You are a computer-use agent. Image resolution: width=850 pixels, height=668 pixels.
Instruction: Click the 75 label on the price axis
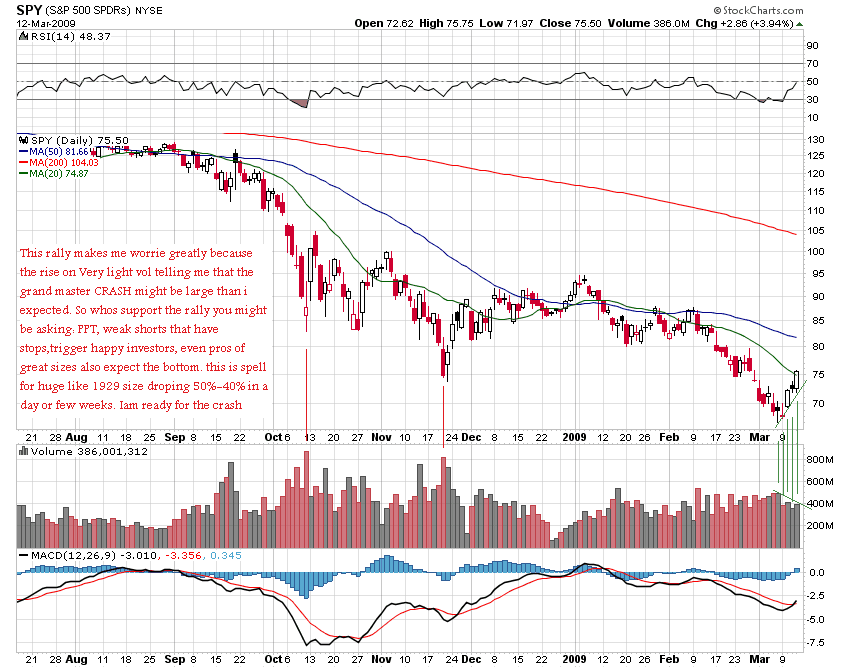coord(818,375)
